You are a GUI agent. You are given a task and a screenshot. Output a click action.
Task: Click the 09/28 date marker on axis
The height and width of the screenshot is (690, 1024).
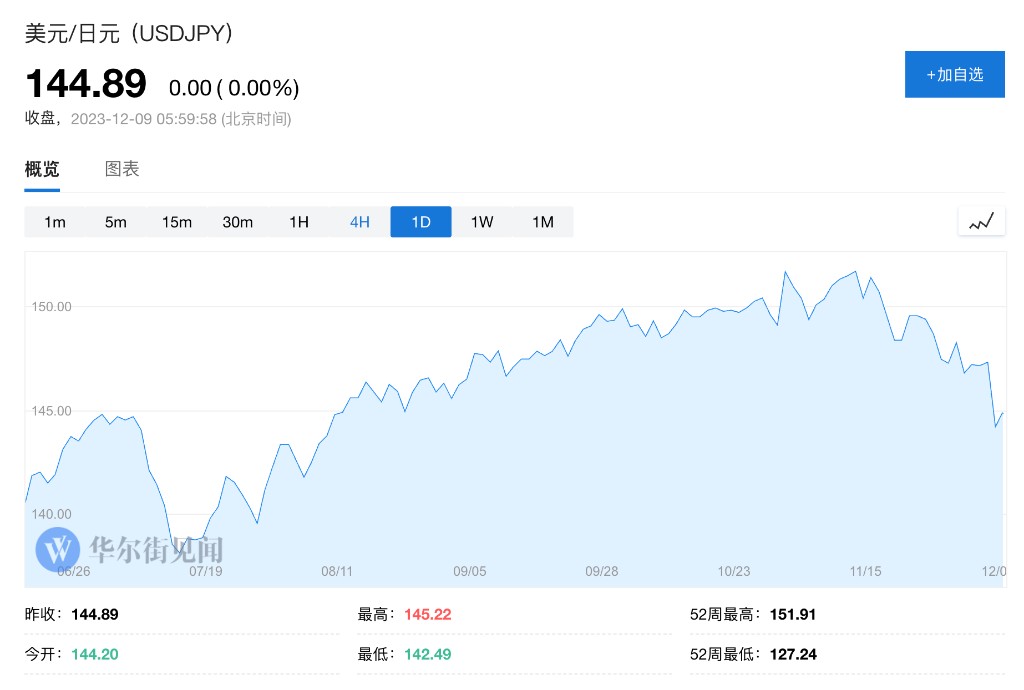(601, 571)
